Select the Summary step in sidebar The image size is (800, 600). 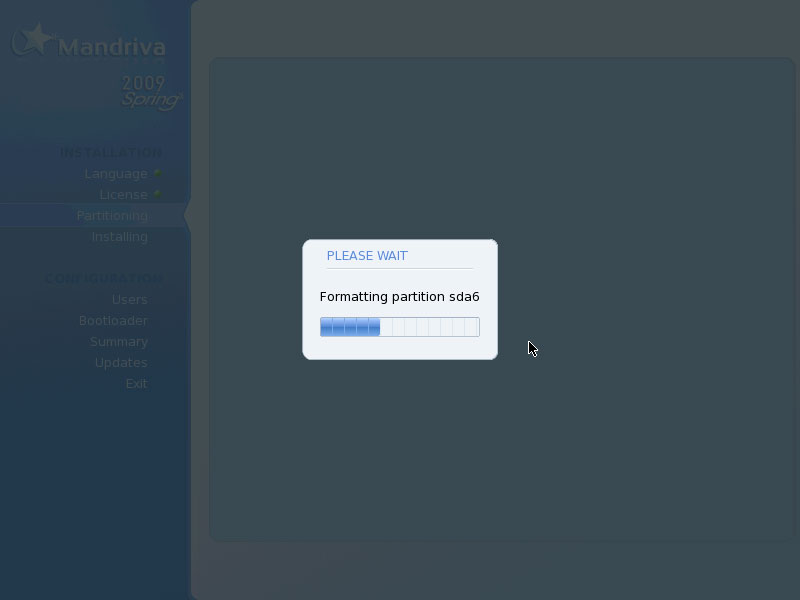point(119,341)
